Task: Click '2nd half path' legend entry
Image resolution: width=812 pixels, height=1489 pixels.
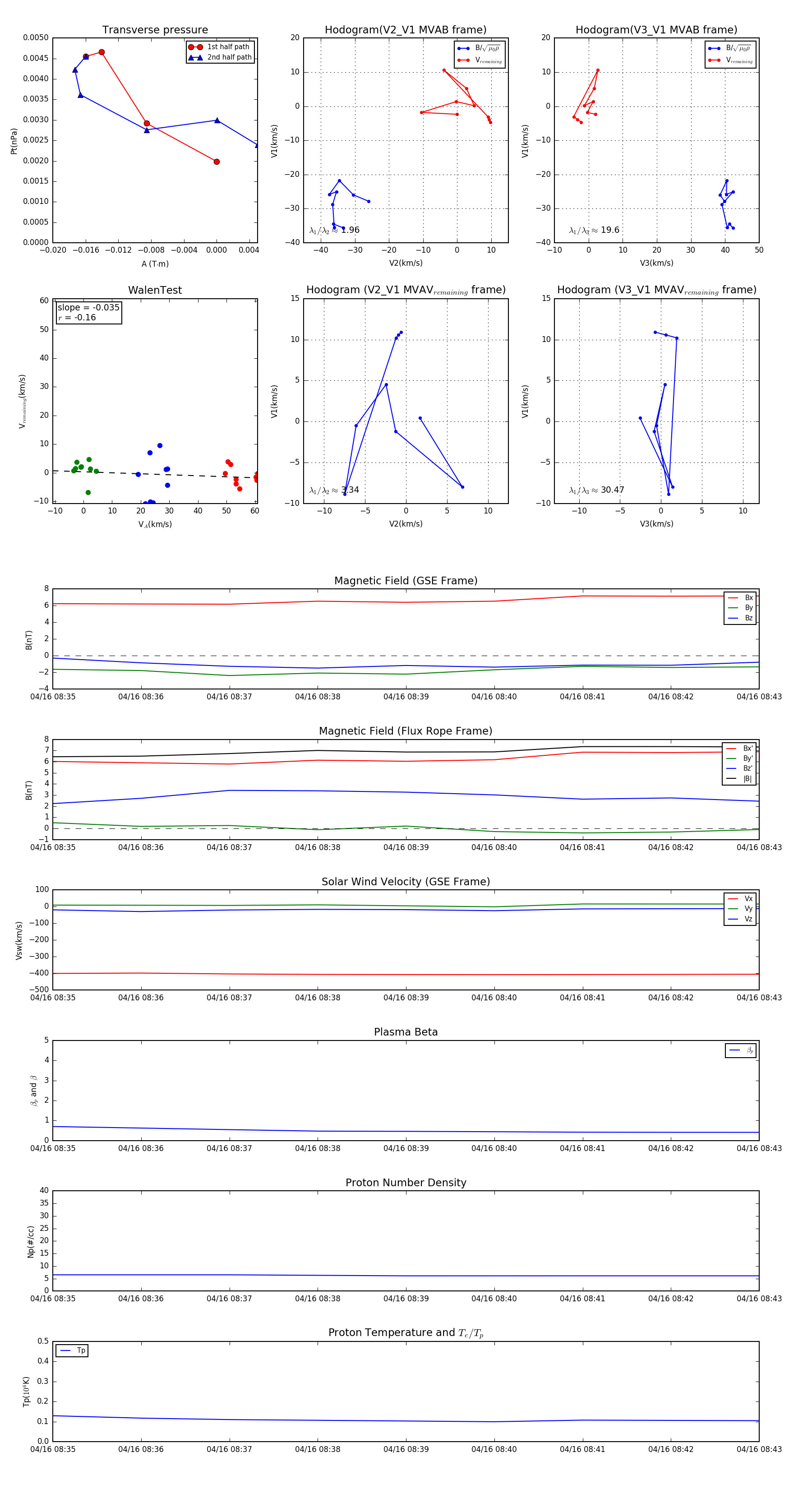Action: tap(220, 57)
